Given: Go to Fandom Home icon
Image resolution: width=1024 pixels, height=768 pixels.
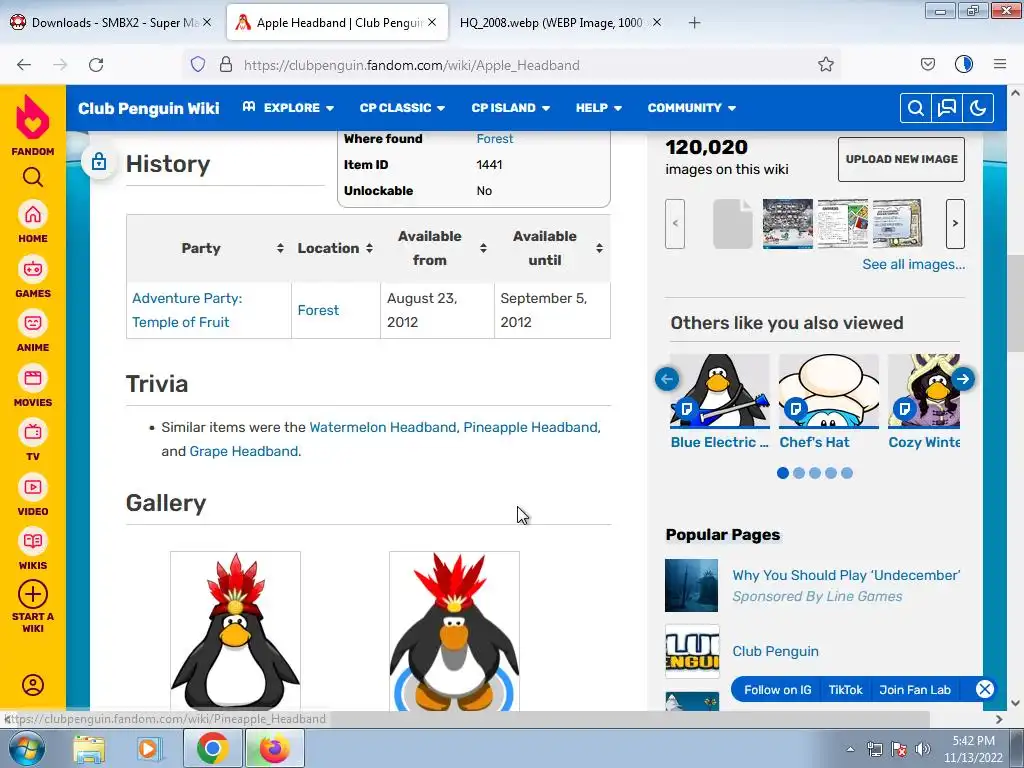Looking at the screenshot, I should tap(33, 215).
